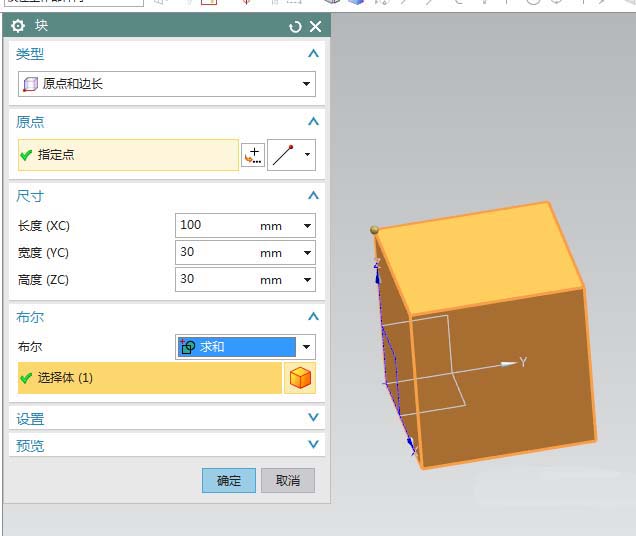Image resolution: width=636 pixels, height=536 pixels.
Task: Open the Point Dialog icon button
Action: click(253, 155)
